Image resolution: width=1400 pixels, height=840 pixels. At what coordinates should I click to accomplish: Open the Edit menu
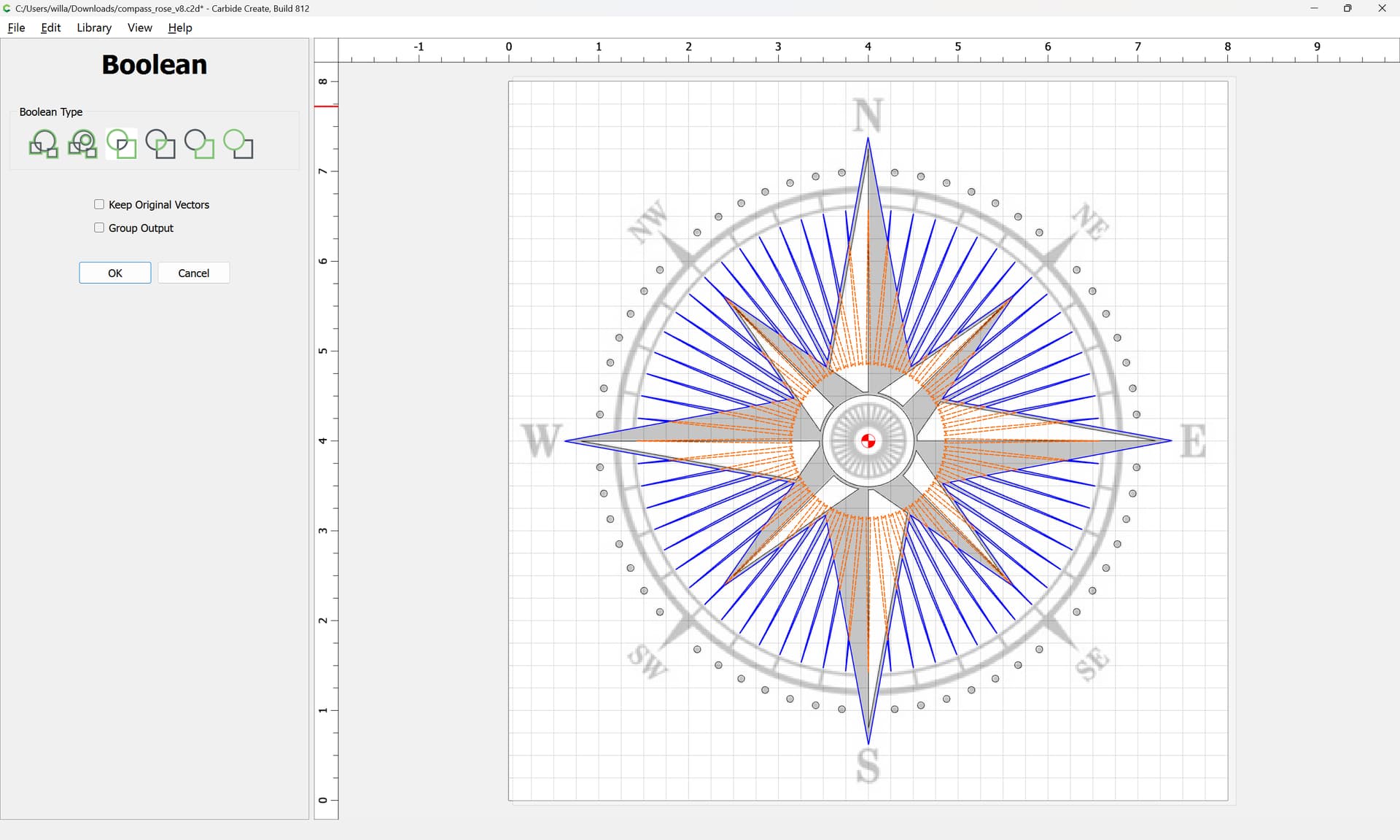coord(50,28)
